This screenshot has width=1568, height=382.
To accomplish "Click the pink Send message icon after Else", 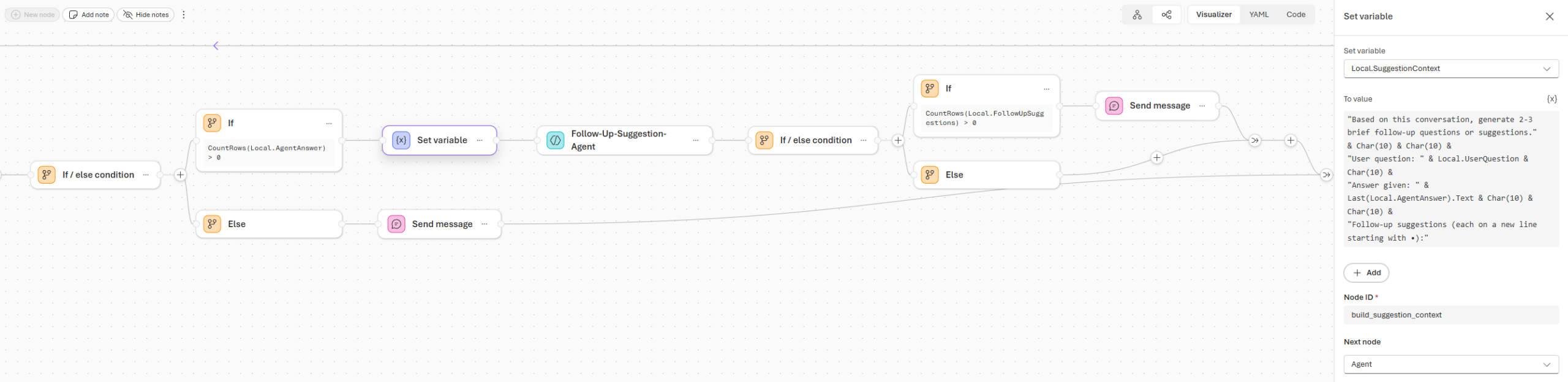I will click(396, 224).
